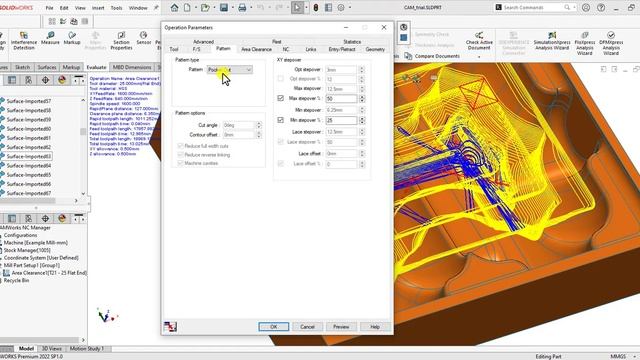
Task: Click the Rebuild traffic light icon
Action: click(x=316, y=7)
